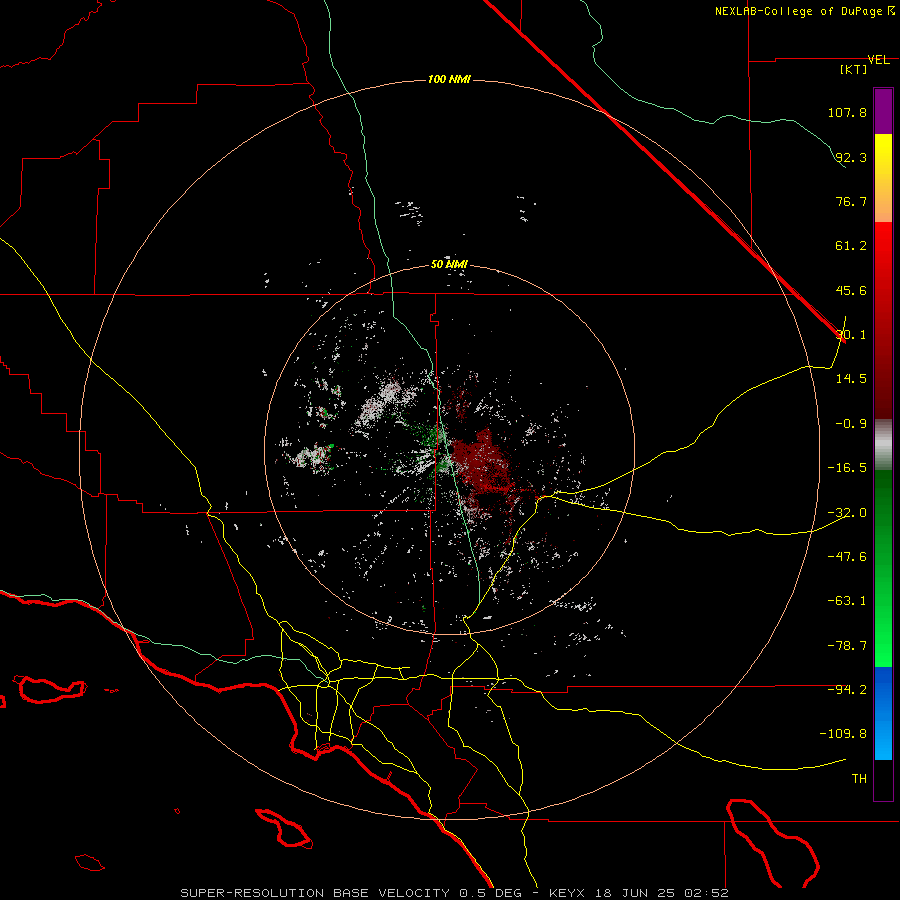Click the -109.8 velocity scale value

pyautogui.click(x=843, y=734)
